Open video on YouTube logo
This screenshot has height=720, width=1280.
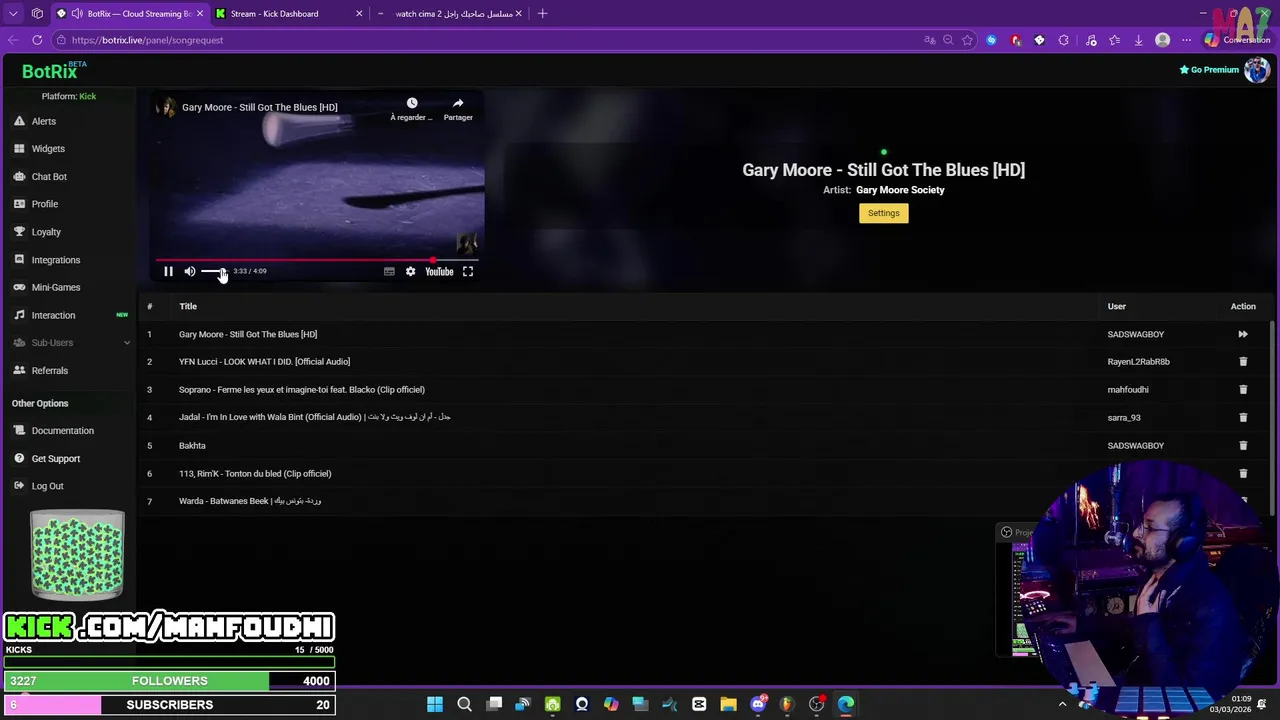(x=439, y=272)
